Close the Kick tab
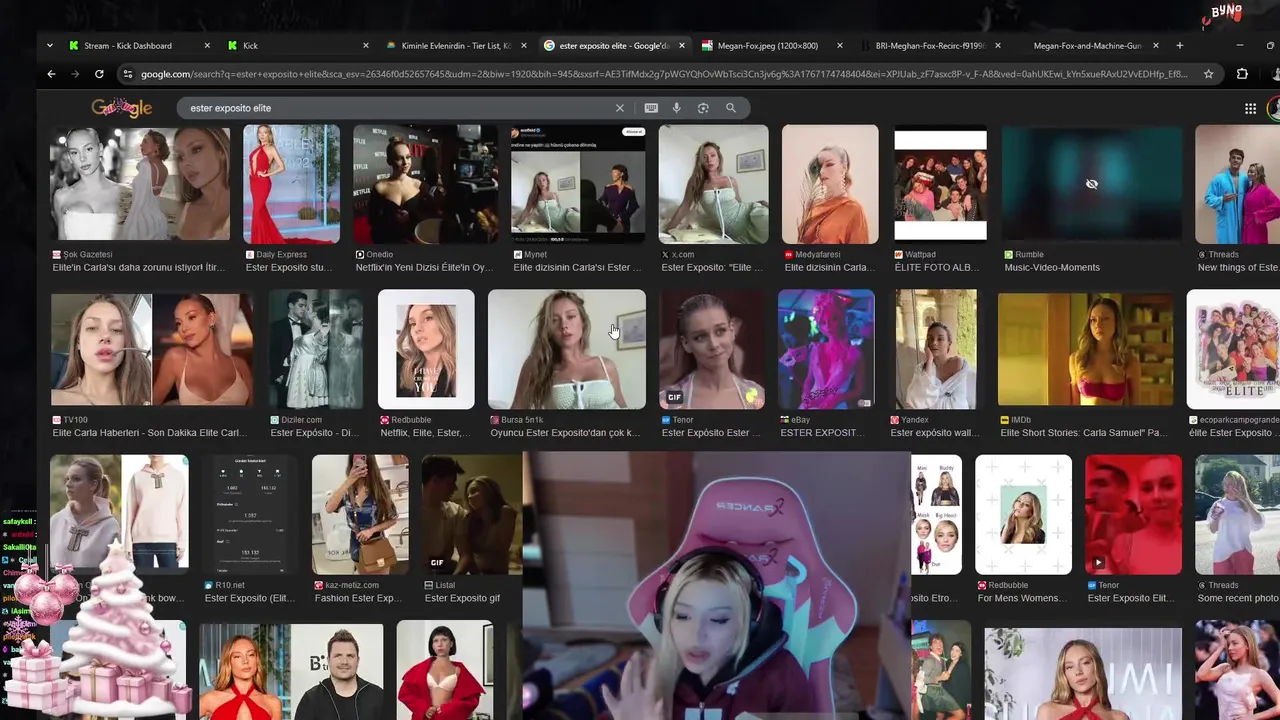This screenshot has height=720, width=1280. [x=365, y=45]
